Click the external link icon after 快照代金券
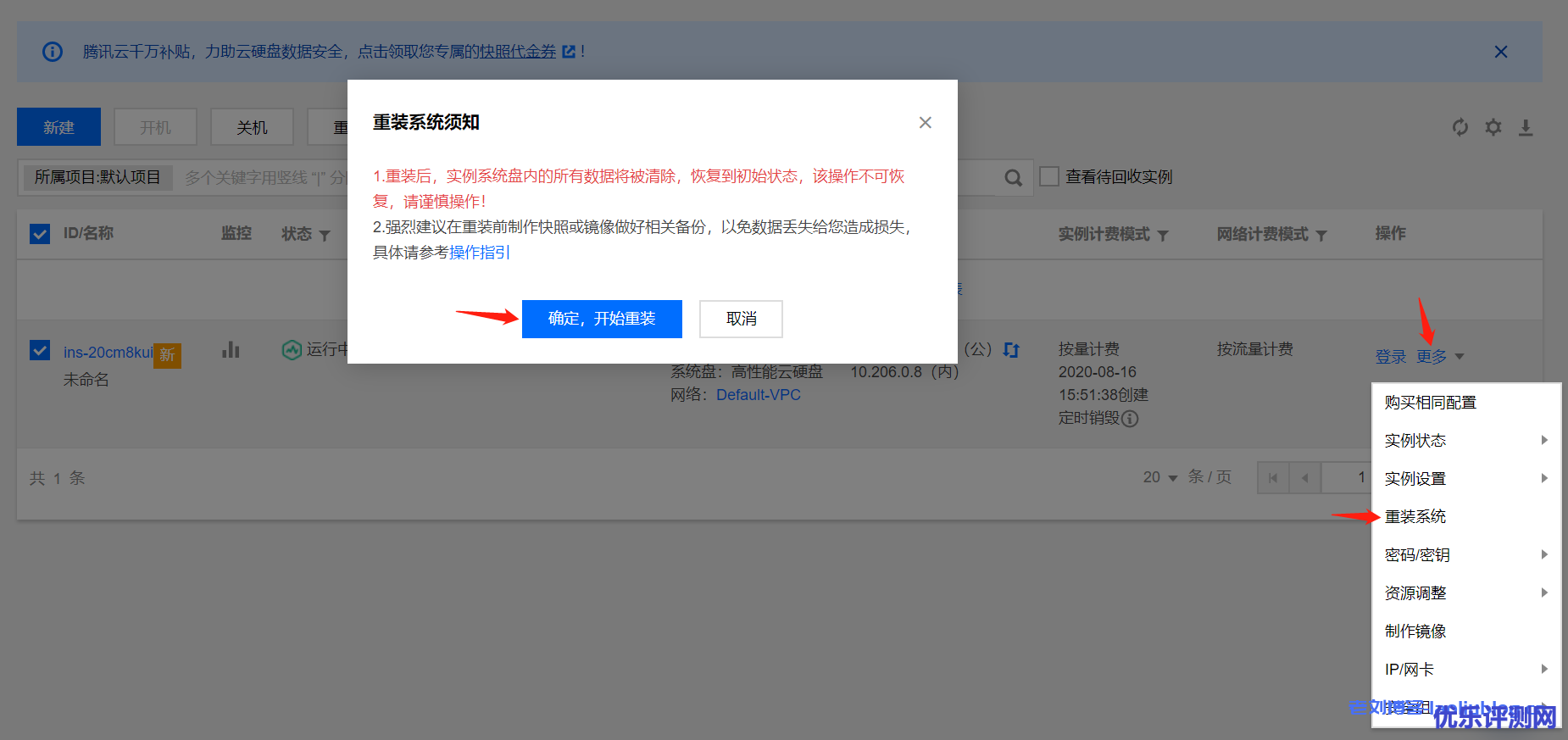 (x=569, y=52)
